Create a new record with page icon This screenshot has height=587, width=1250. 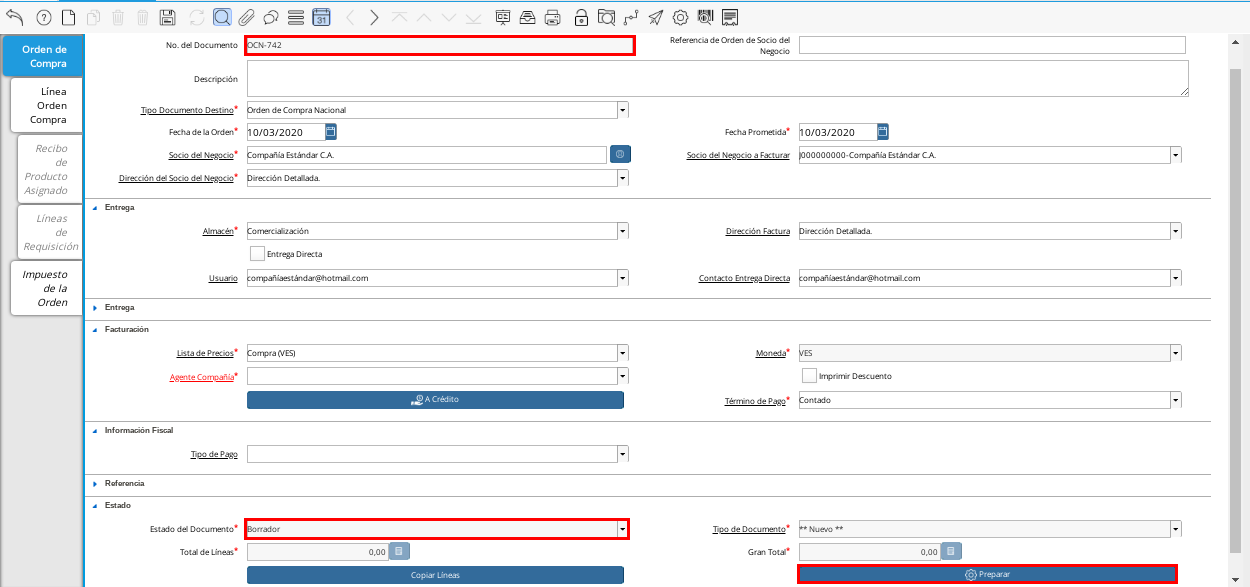pyautogui.click(x=68, y=17)
